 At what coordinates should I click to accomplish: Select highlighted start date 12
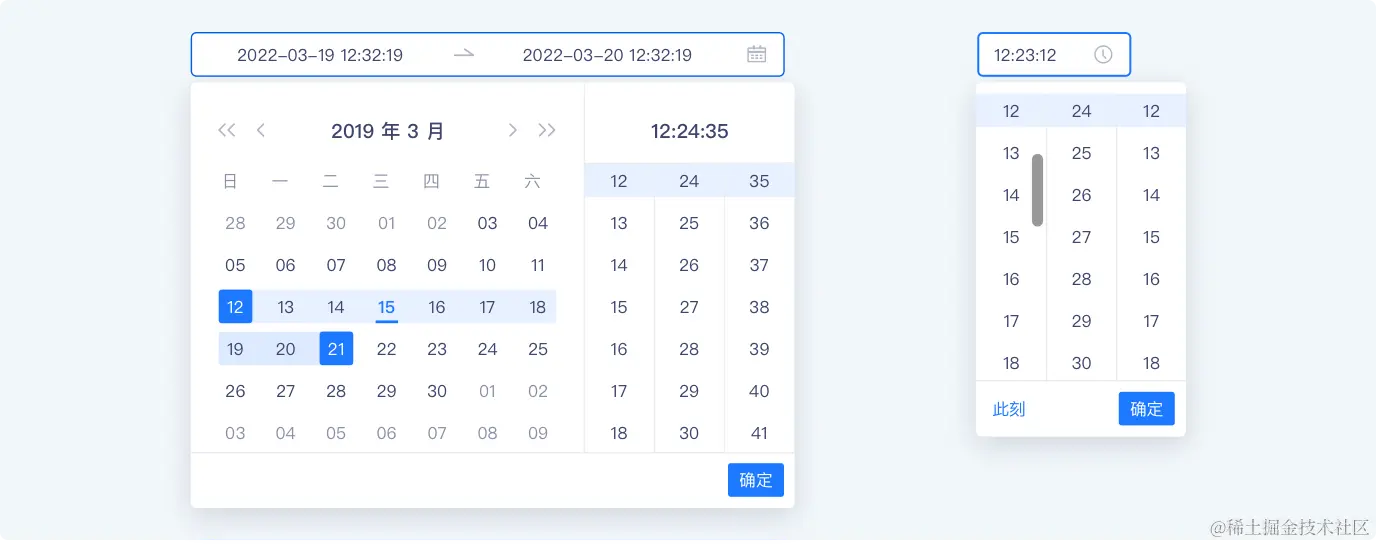click(x=235, y=307)
